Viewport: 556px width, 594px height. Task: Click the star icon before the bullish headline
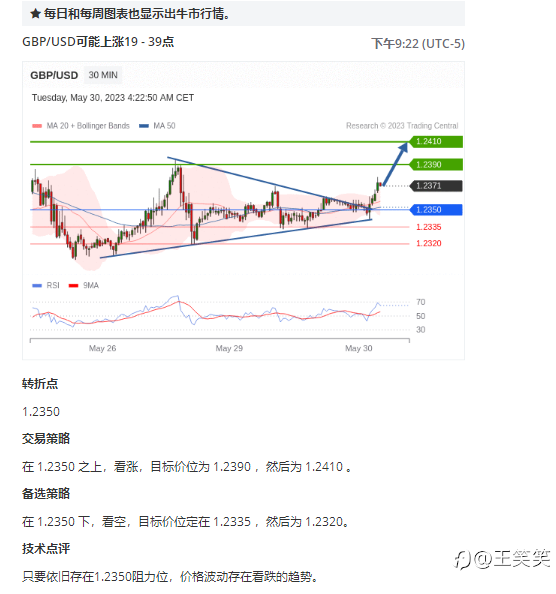36,14
